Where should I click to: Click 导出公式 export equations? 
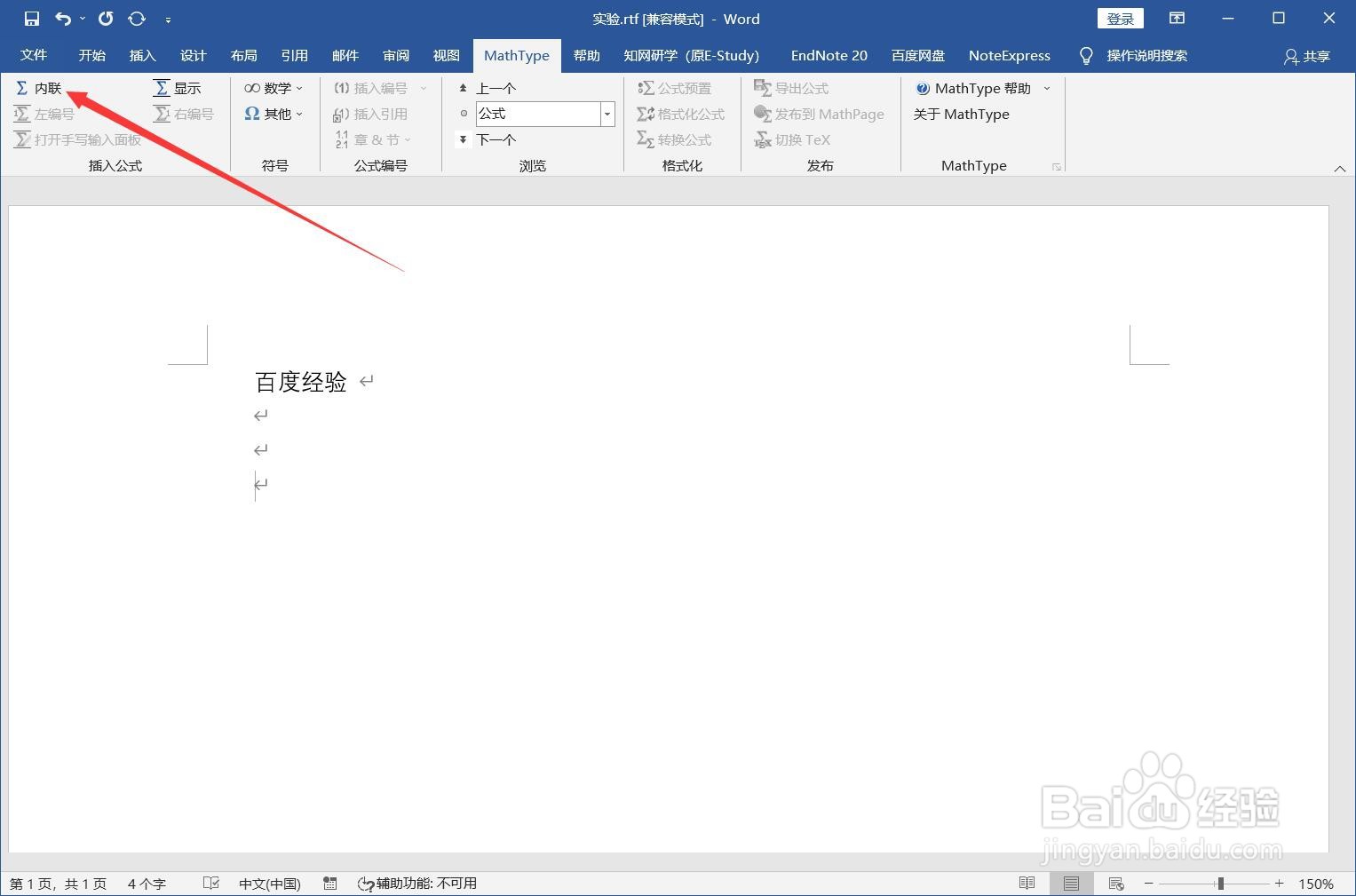pos(791,88)
